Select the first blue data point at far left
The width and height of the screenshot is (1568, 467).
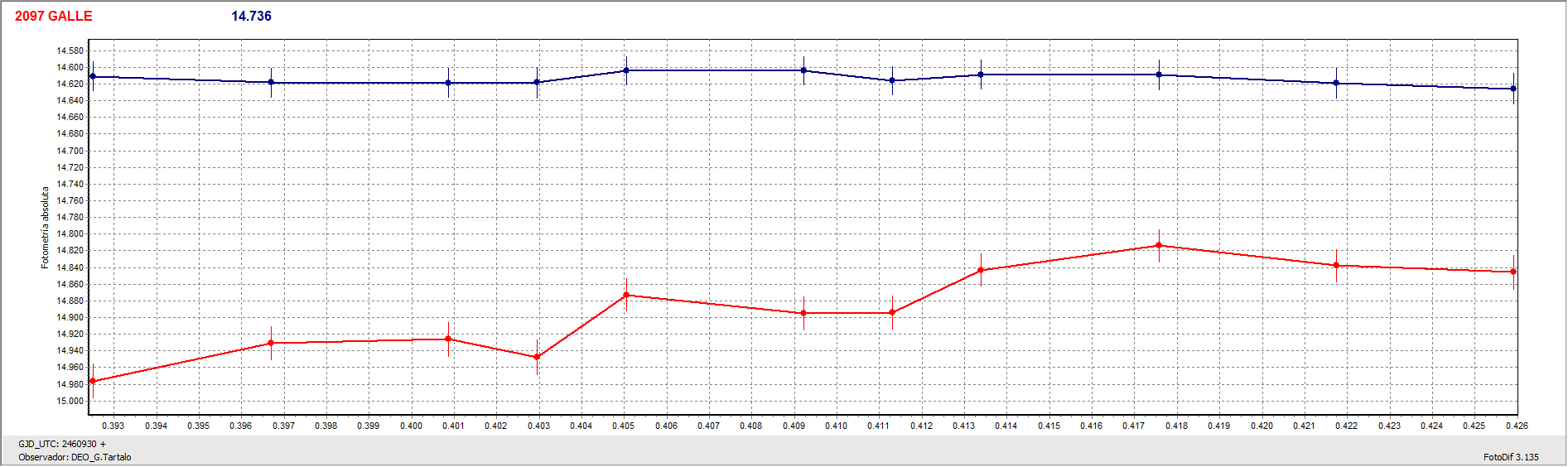point(93,77)
